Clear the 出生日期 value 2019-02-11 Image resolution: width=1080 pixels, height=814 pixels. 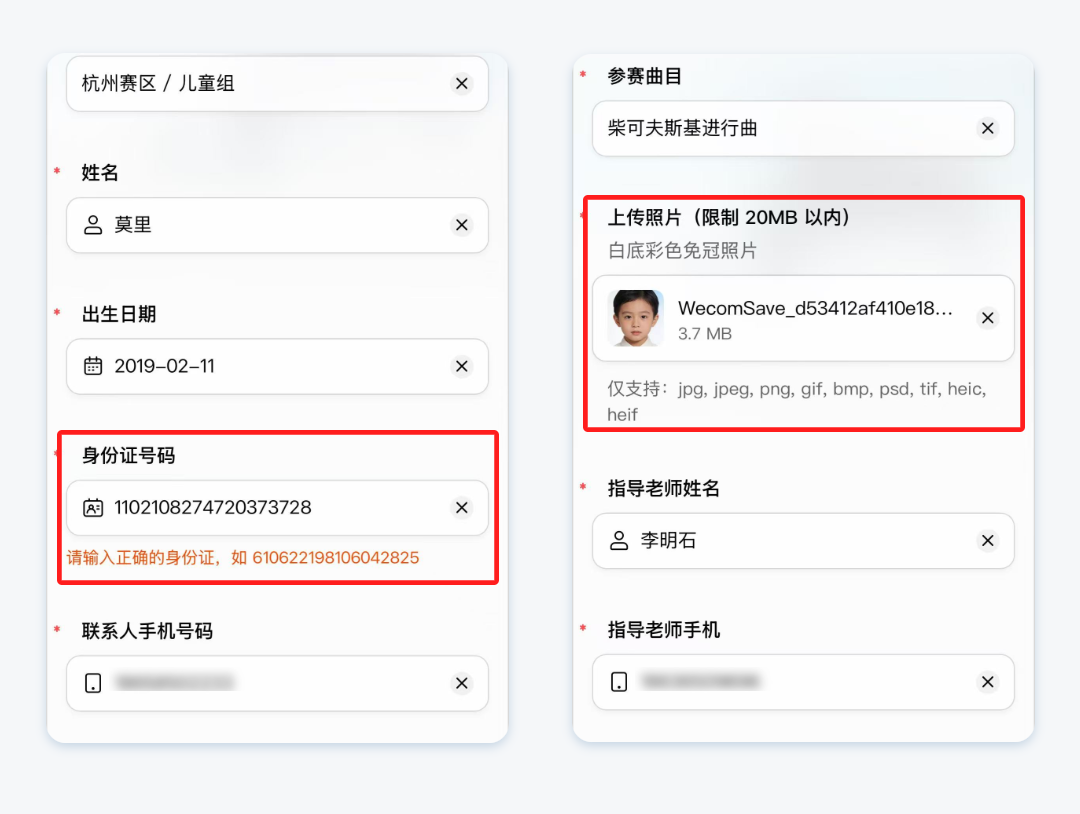coord(462,366)
